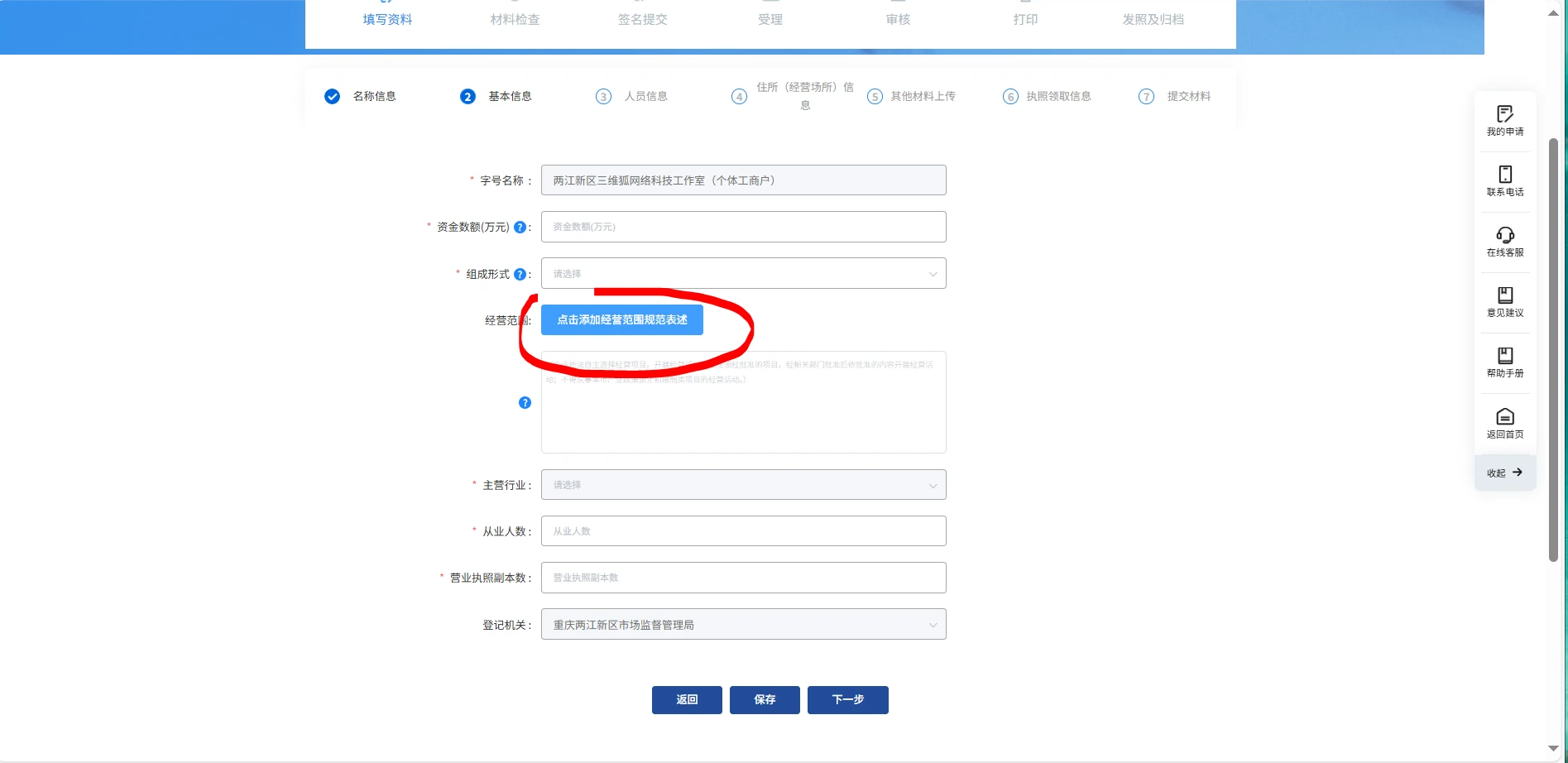
Task: Click the 返回首页 home icon
Action: (x=1504, y=416)
